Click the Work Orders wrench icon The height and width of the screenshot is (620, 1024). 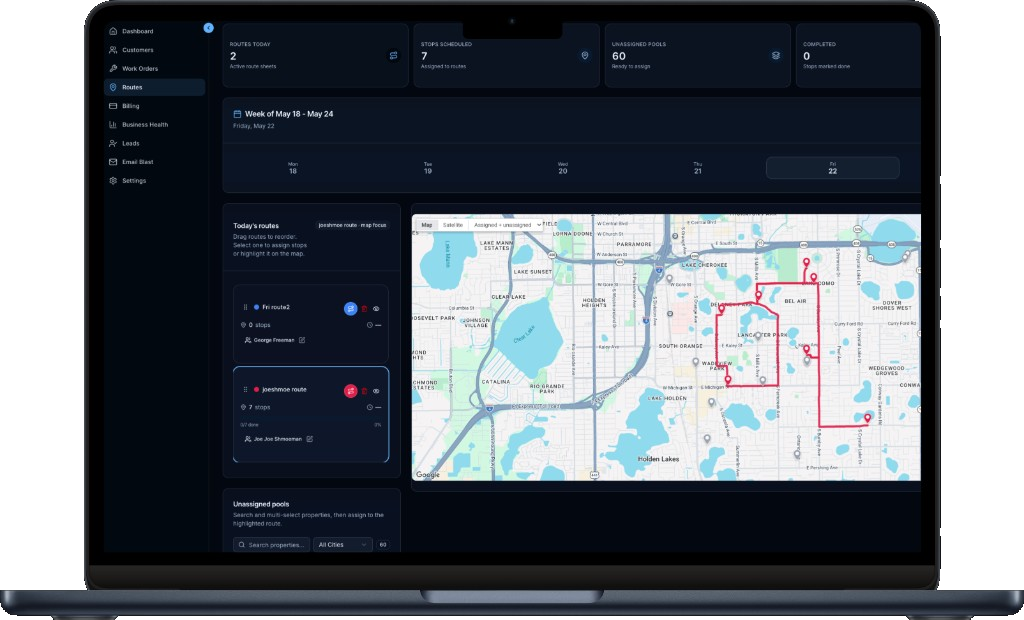[113, 68]
